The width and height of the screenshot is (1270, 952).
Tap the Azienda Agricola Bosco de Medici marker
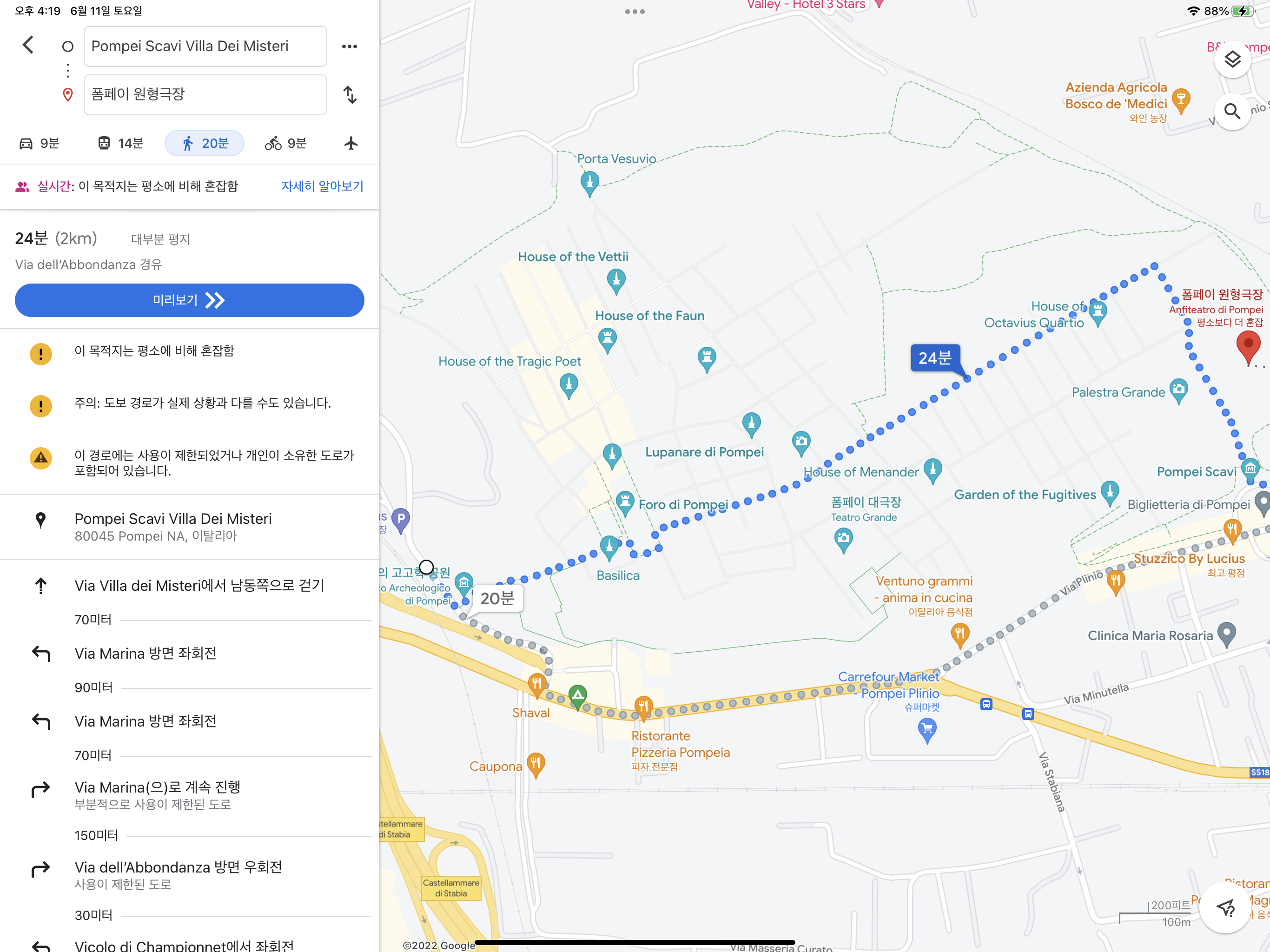pyautogui.click(x=1180, y=101)
